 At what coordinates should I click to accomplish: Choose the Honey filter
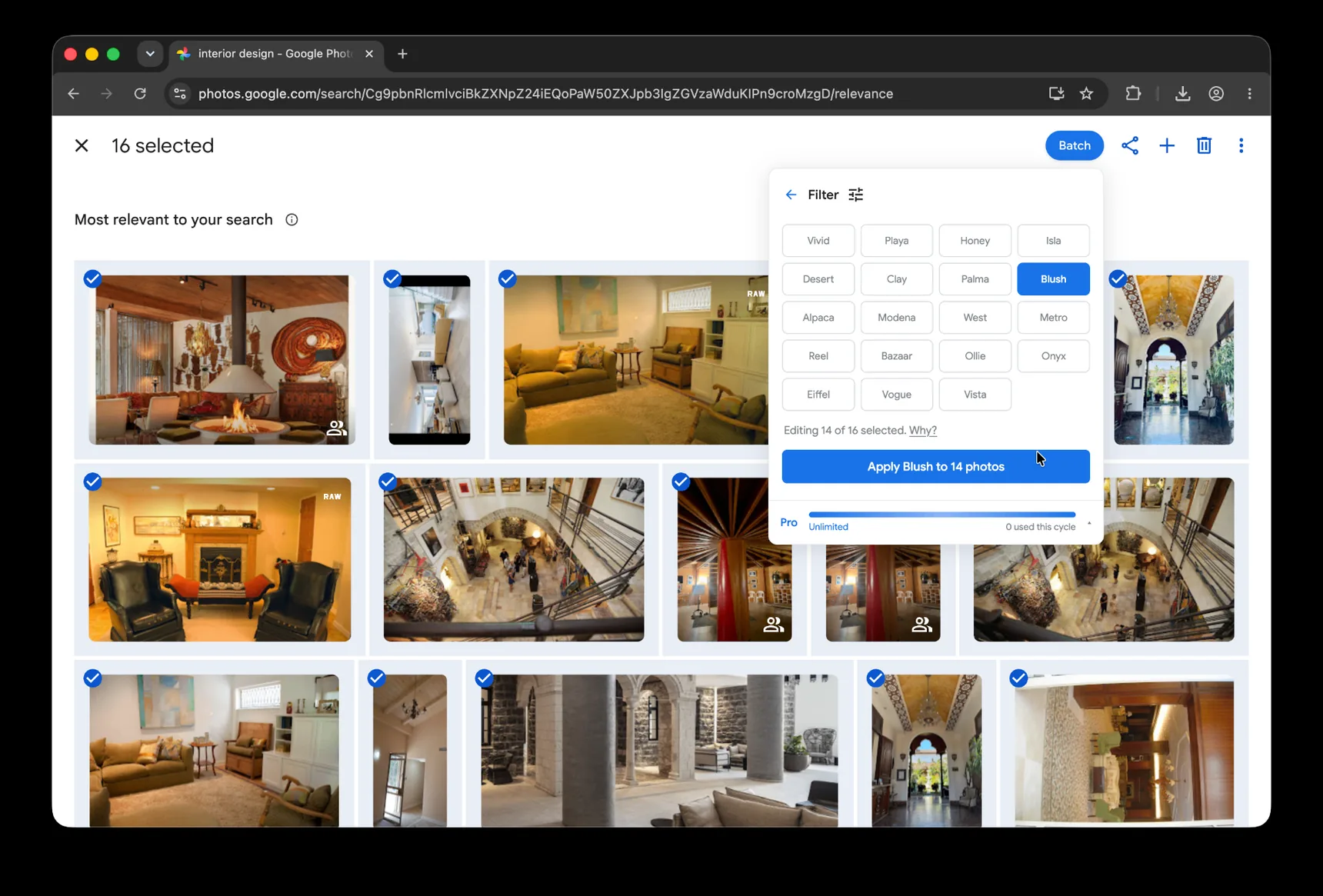[x=975, y=241]
